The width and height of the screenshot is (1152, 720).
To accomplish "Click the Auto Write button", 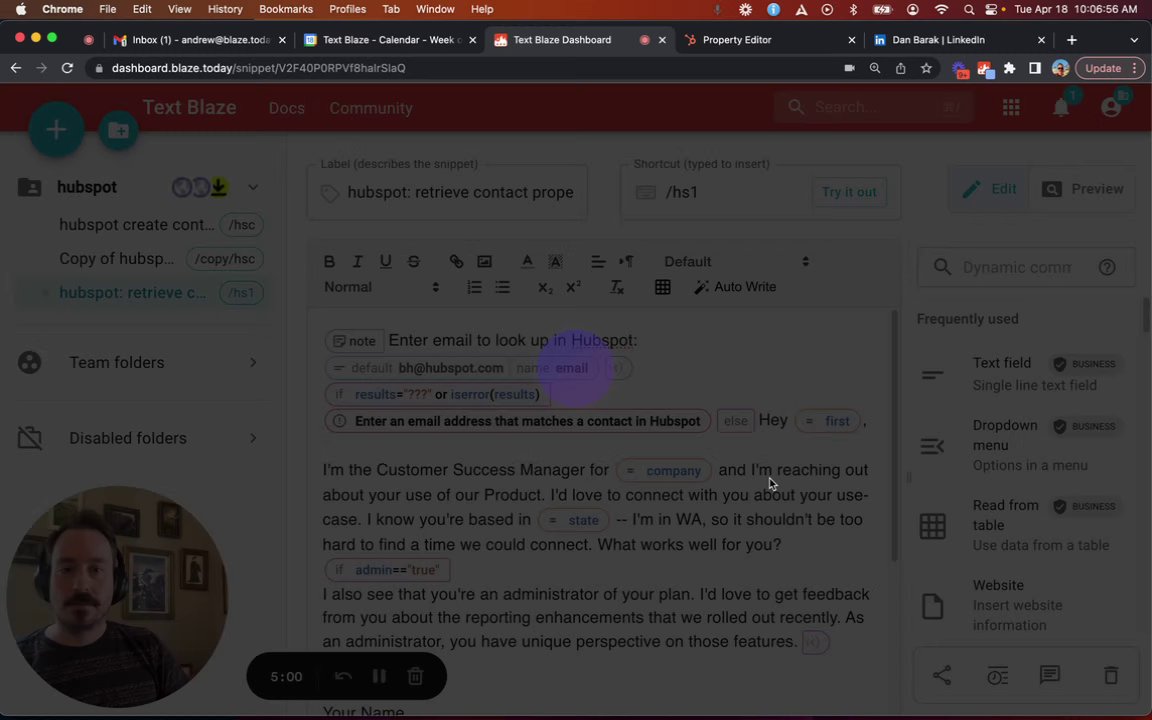I will 735,287.
